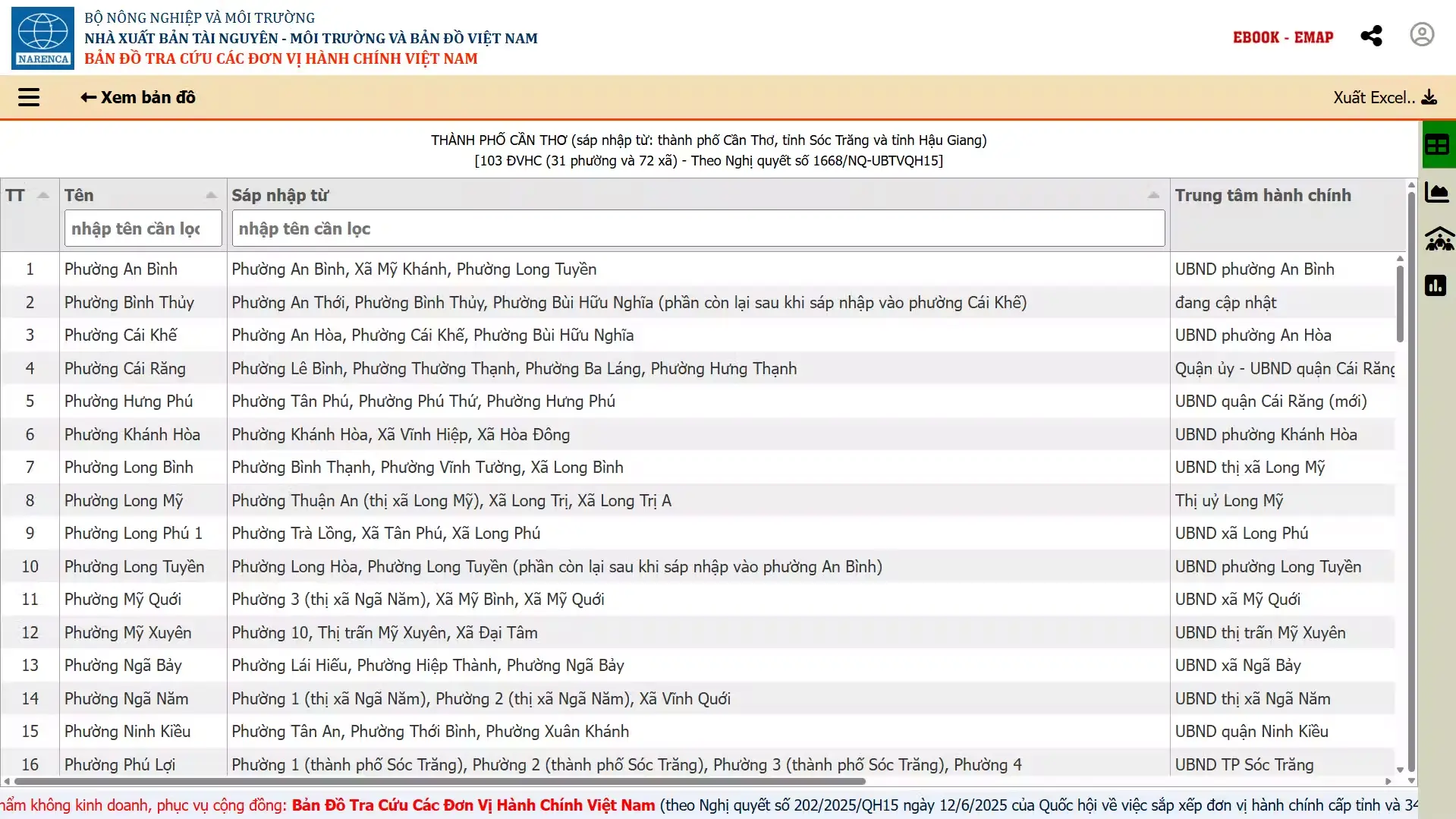1456x819 pixels.
Task: Select row Phường Khánh Hòa
Action: 698,434
